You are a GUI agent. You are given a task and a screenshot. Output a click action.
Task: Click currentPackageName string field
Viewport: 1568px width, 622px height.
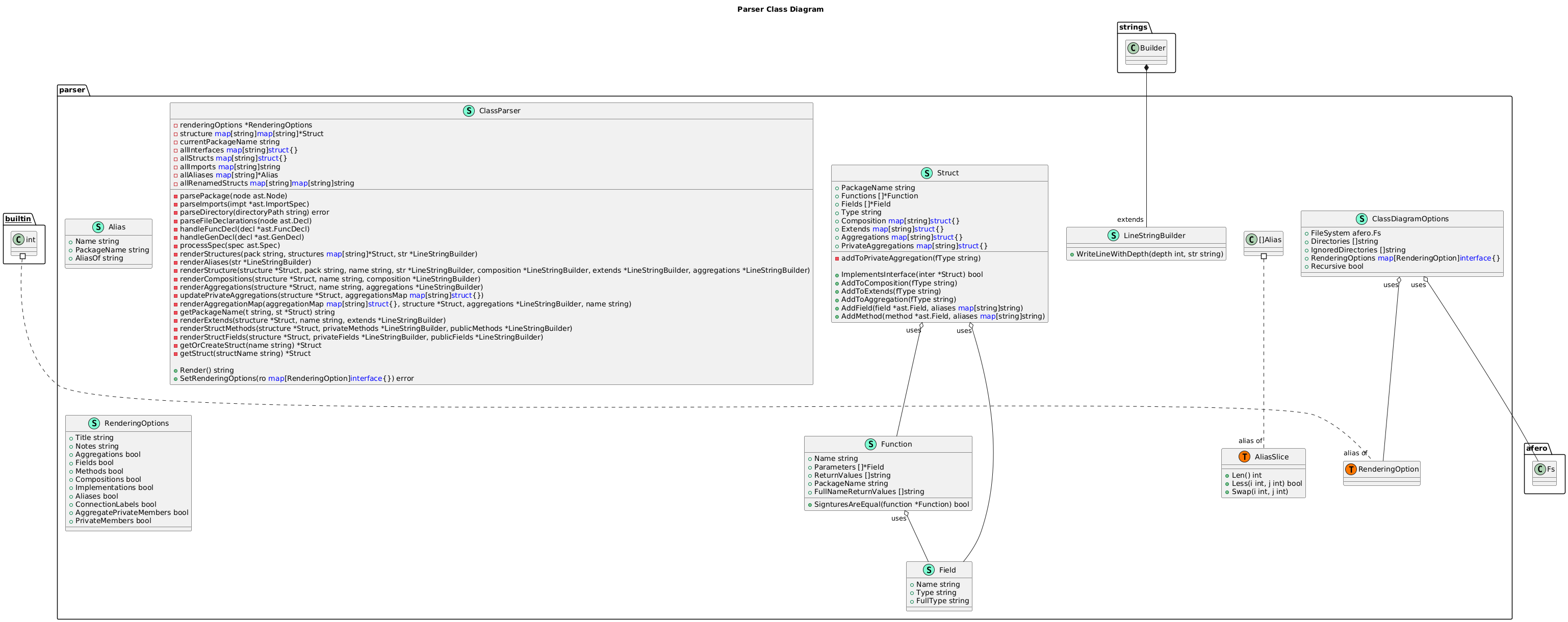point(226,142)
